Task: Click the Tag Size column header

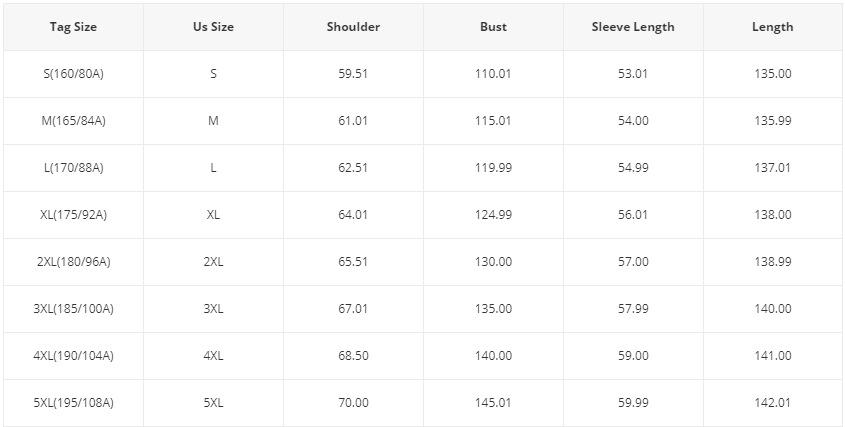Action: pos(73,27)
